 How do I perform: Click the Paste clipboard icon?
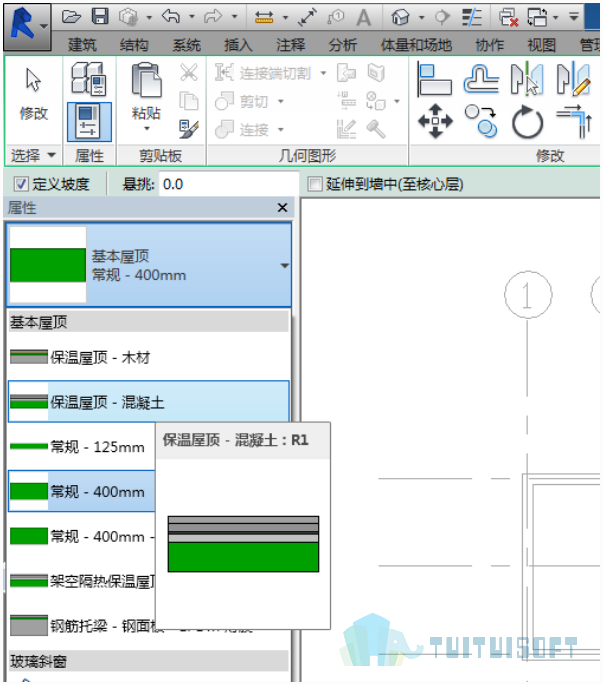(146, 80)
